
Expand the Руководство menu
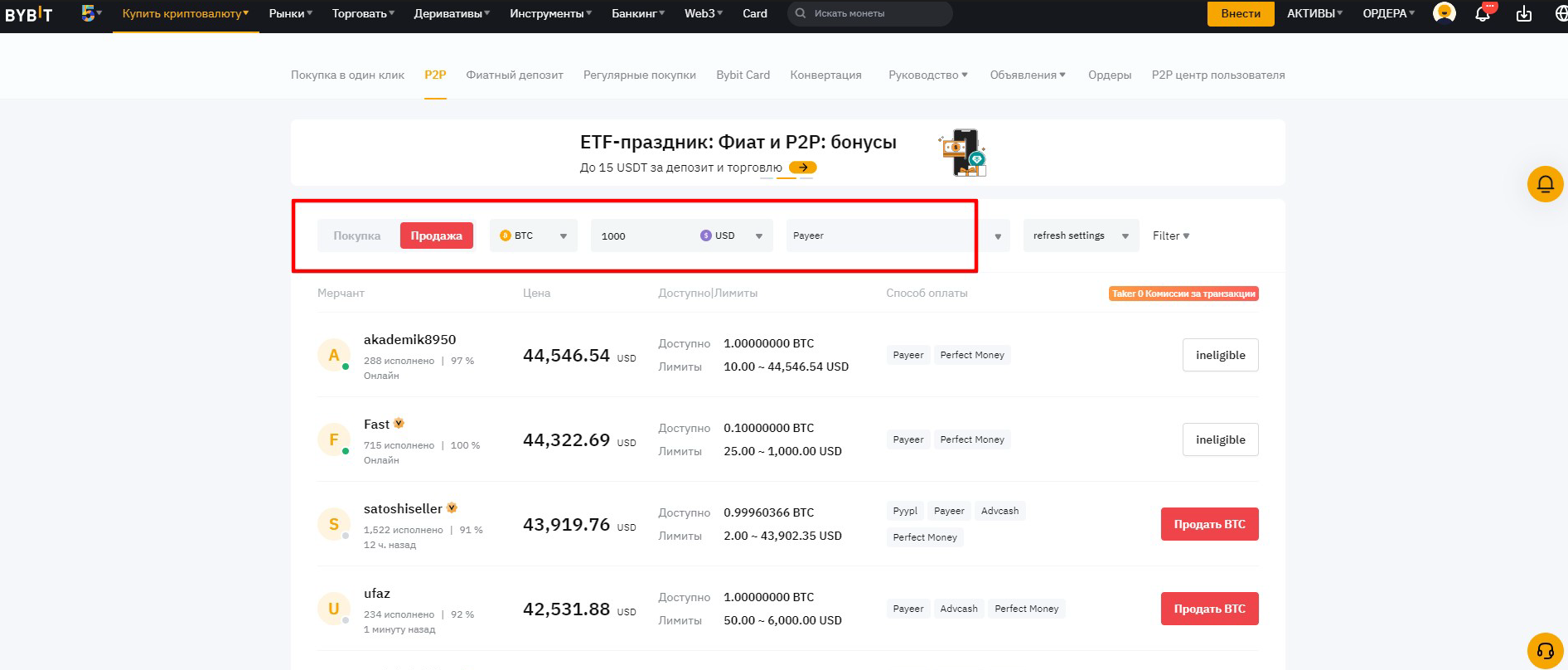point(928,75)
